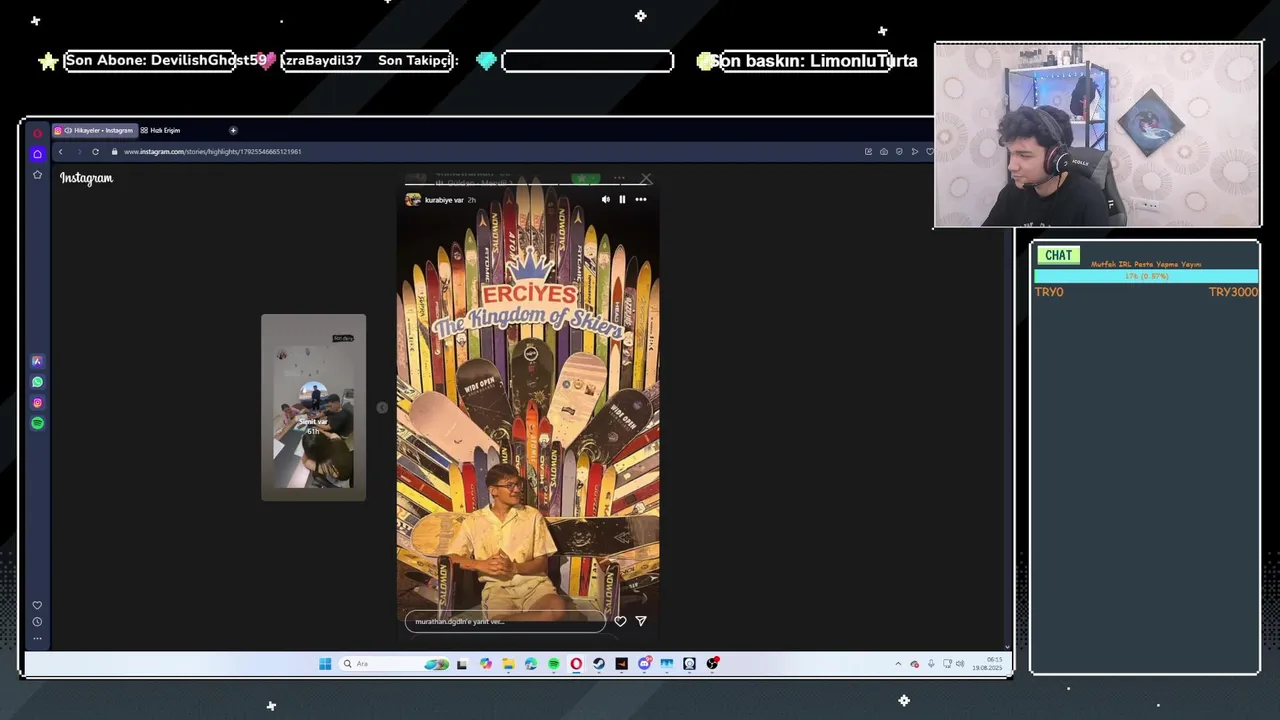The width and height of the screenshot is (1280, 720).
Task: Click the stream CHAT label
Action: 1059,255
